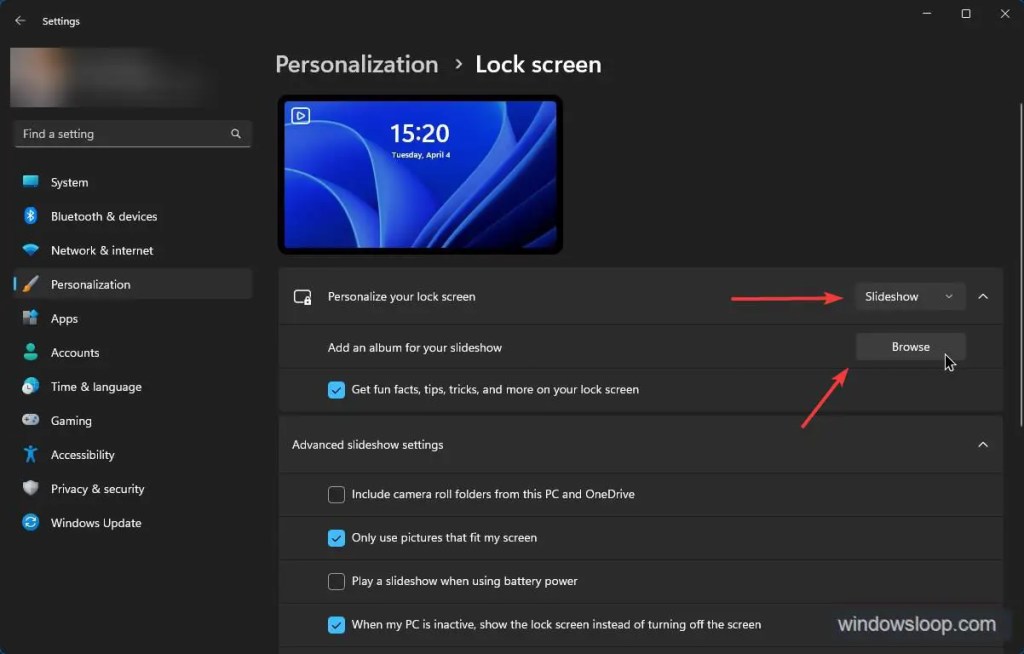
Task: Collapse Advanced slideshow settings section
Action: [x=983, y=445]
